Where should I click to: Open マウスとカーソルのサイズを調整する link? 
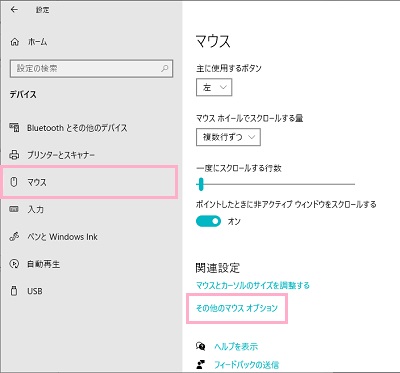[253, 285]
